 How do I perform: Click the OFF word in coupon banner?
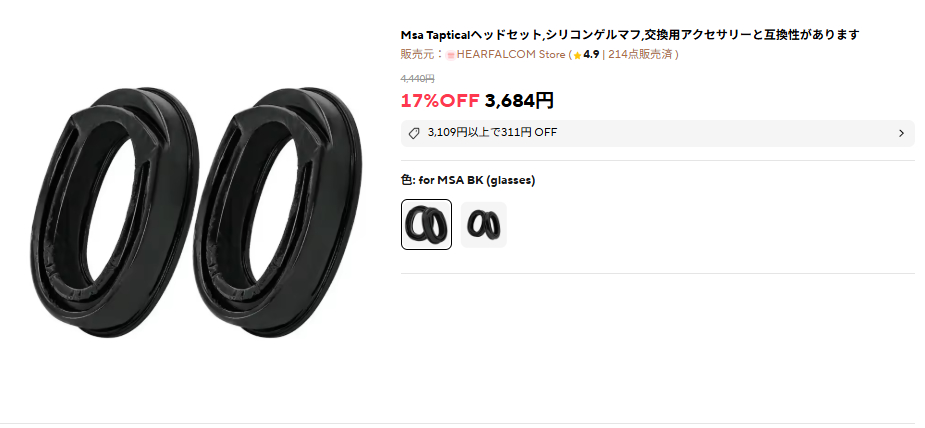[x=546, y=133]
